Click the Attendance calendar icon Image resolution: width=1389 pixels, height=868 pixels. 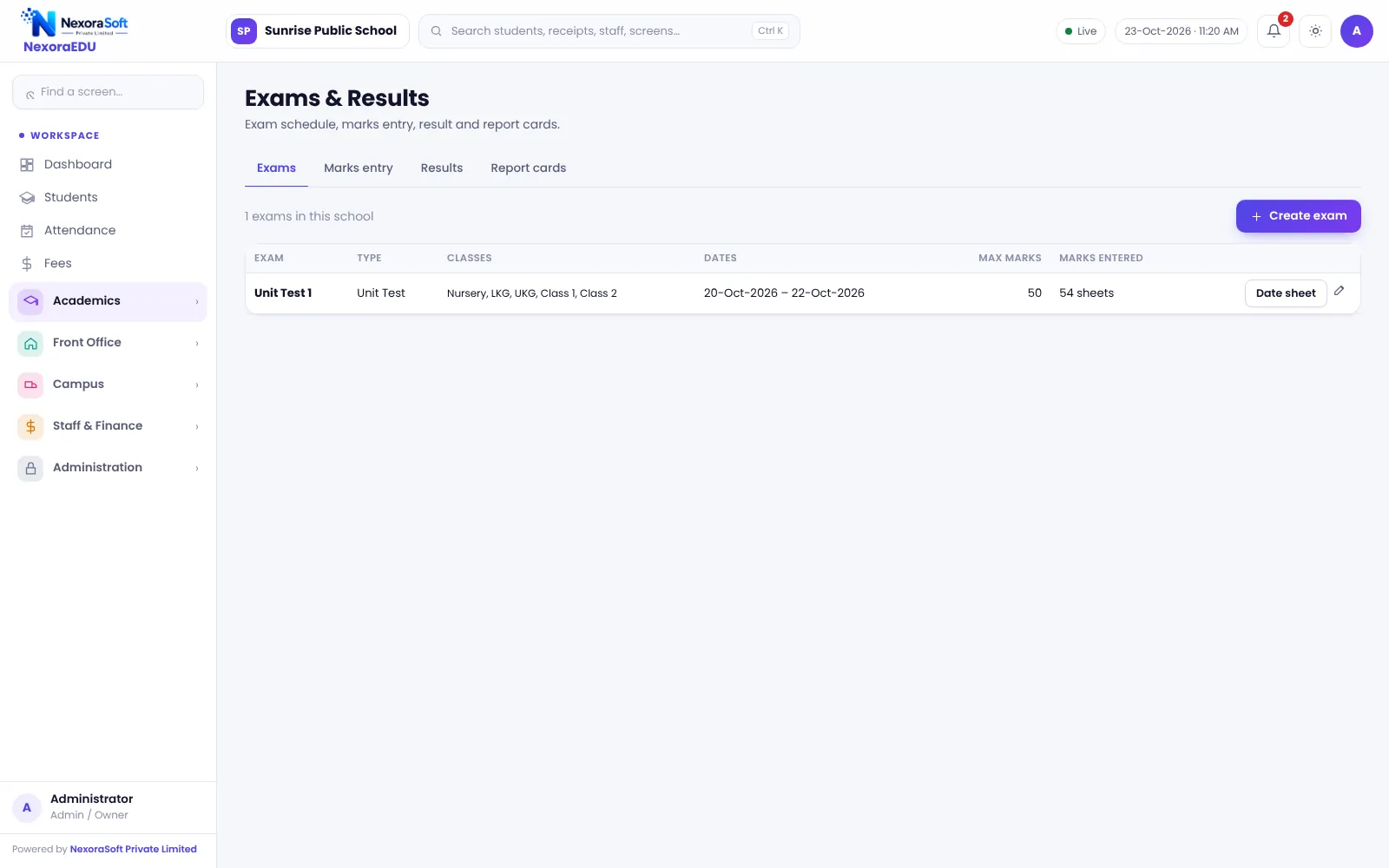pyautogui.click(x=27, y=230)
